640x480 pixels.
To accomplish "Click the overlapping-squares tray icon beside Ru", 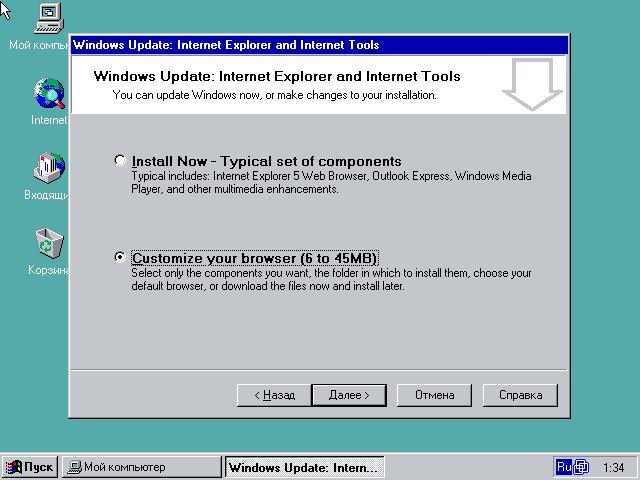I will pos(582,467).
